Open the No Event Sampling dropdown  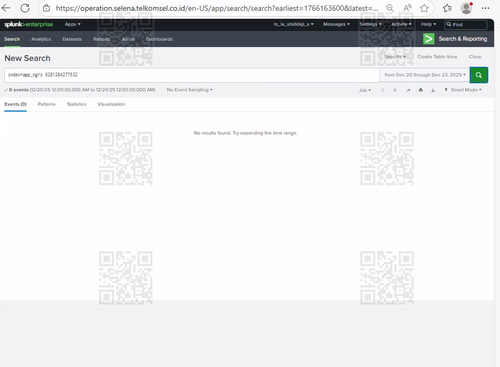pyautogui.click(x=189, y=90)
